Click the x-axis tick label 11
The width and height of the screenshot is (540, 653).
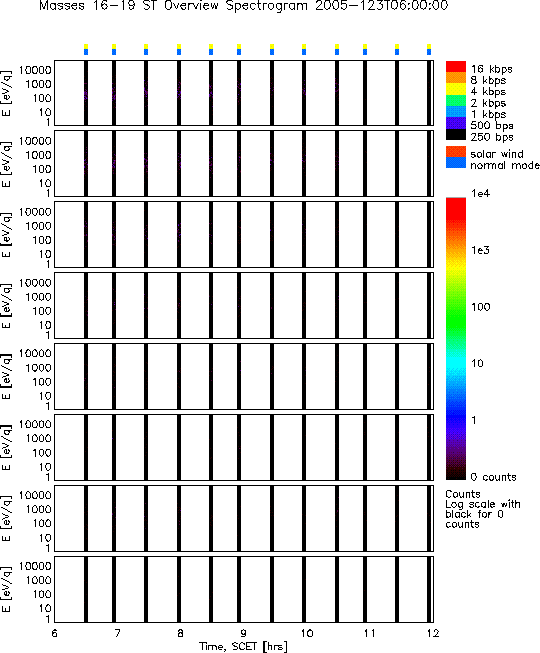click(x=369, y=633)
